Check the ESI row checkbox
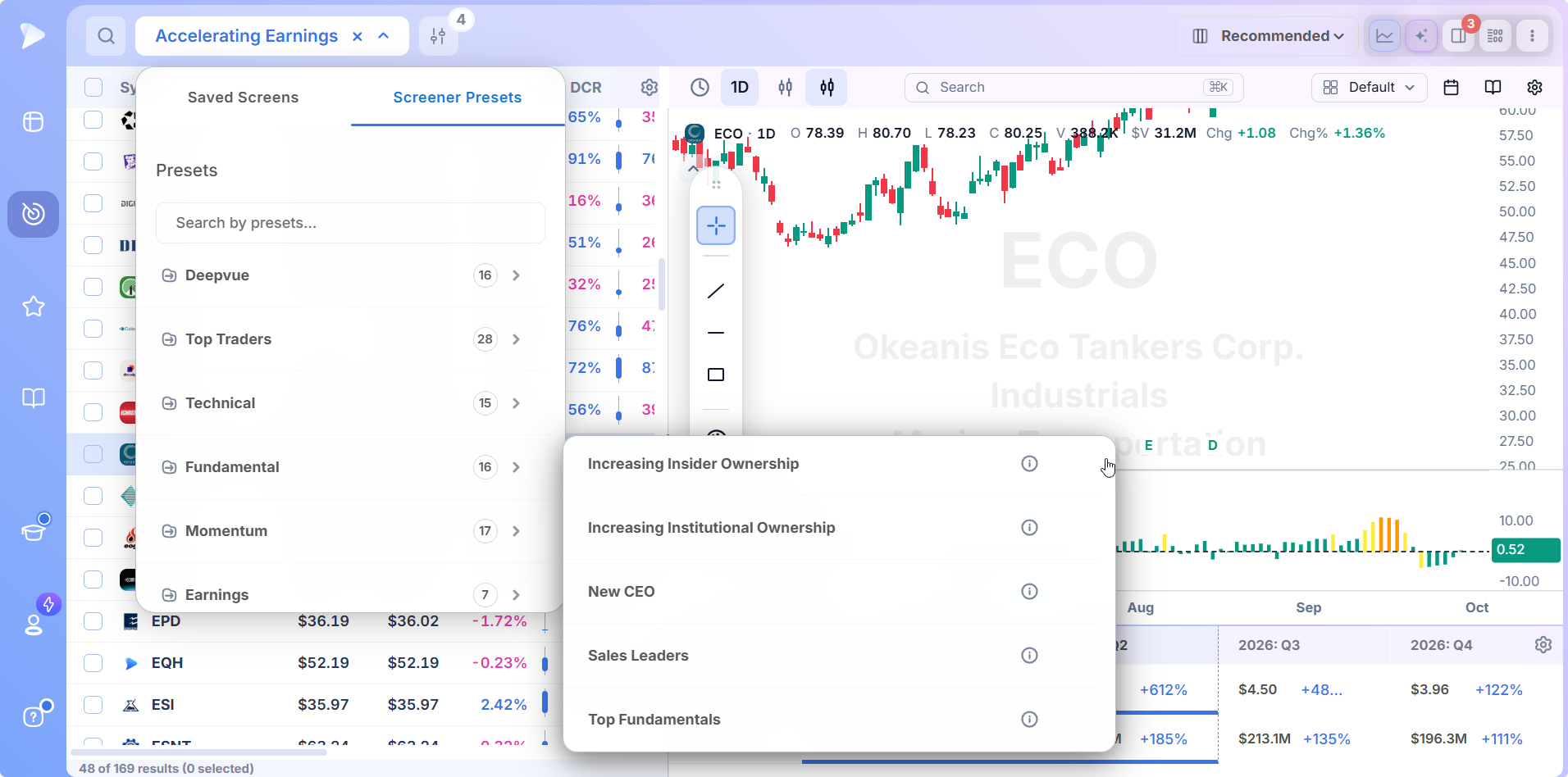 pyautogui.click(x=93, y=705)
